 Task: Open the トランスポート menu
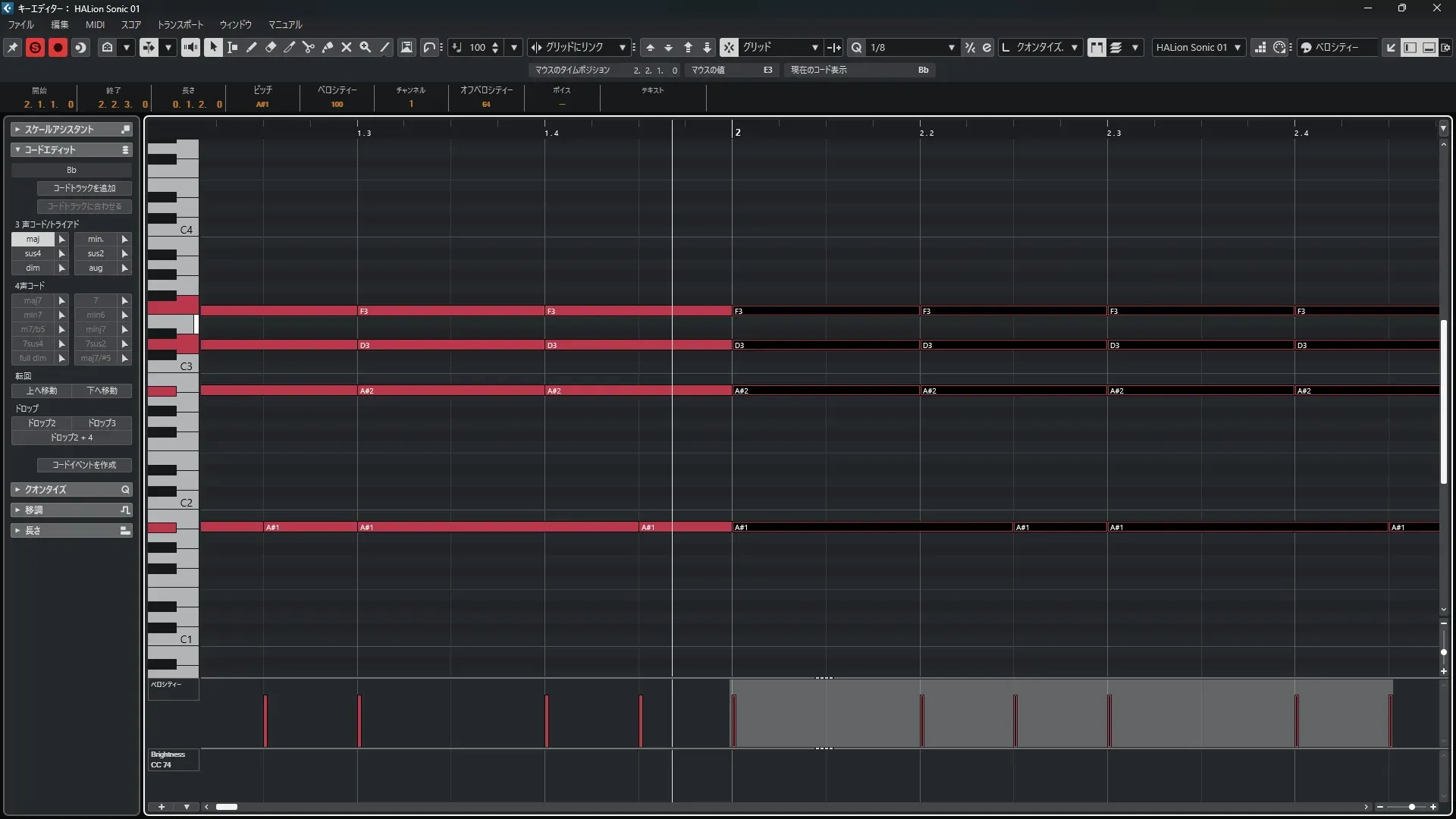click(180, 24)
